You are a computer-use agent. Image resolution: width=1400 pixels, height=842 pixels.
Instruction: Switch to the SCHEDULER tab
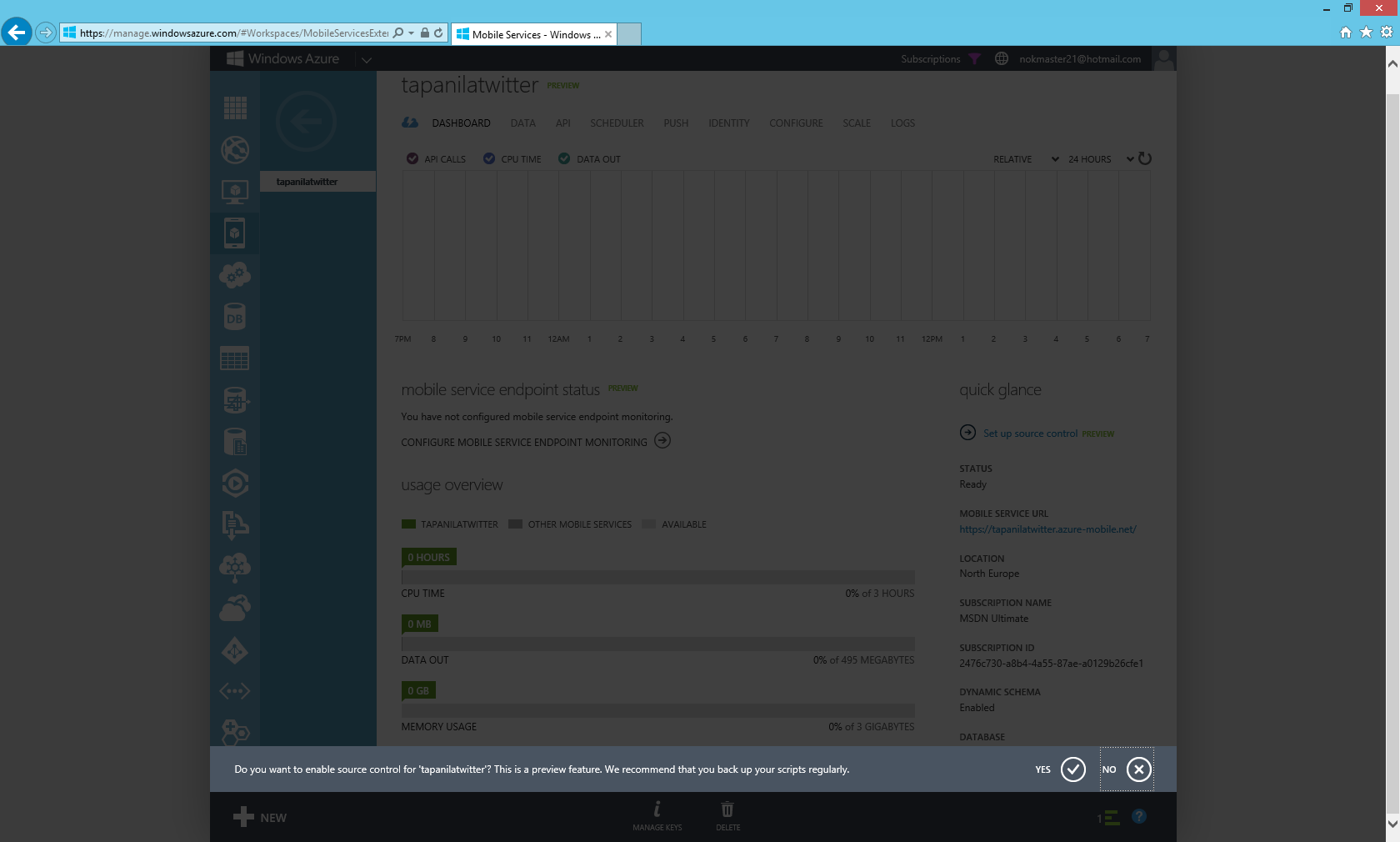point(617,123)
